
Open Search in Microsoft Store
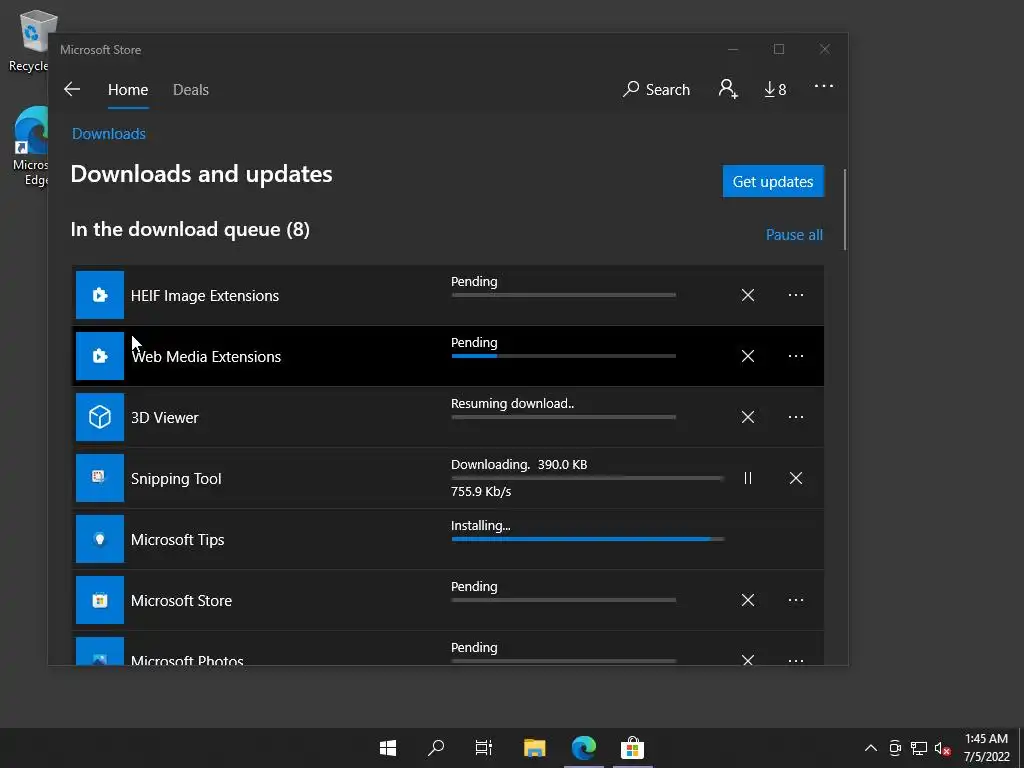coord(656,89)
